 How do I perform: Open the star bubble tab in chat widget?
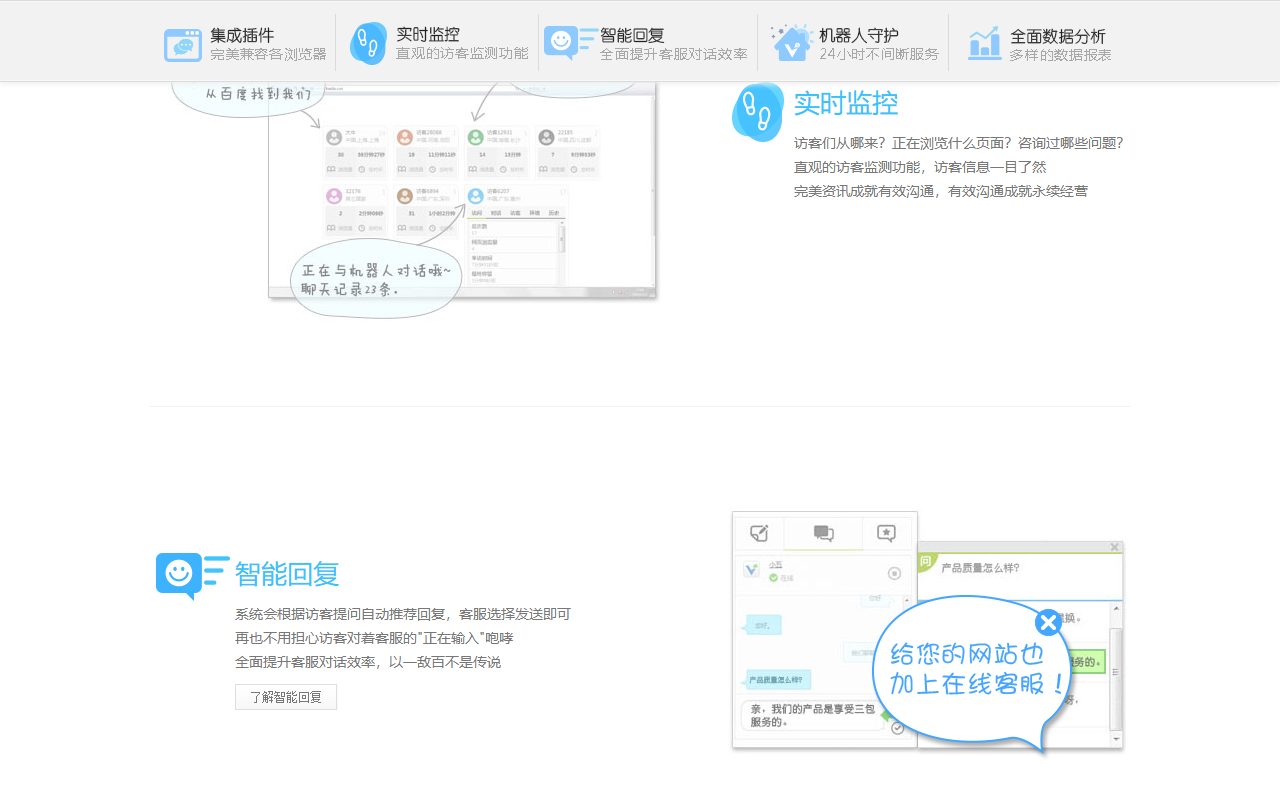point(887,533)
